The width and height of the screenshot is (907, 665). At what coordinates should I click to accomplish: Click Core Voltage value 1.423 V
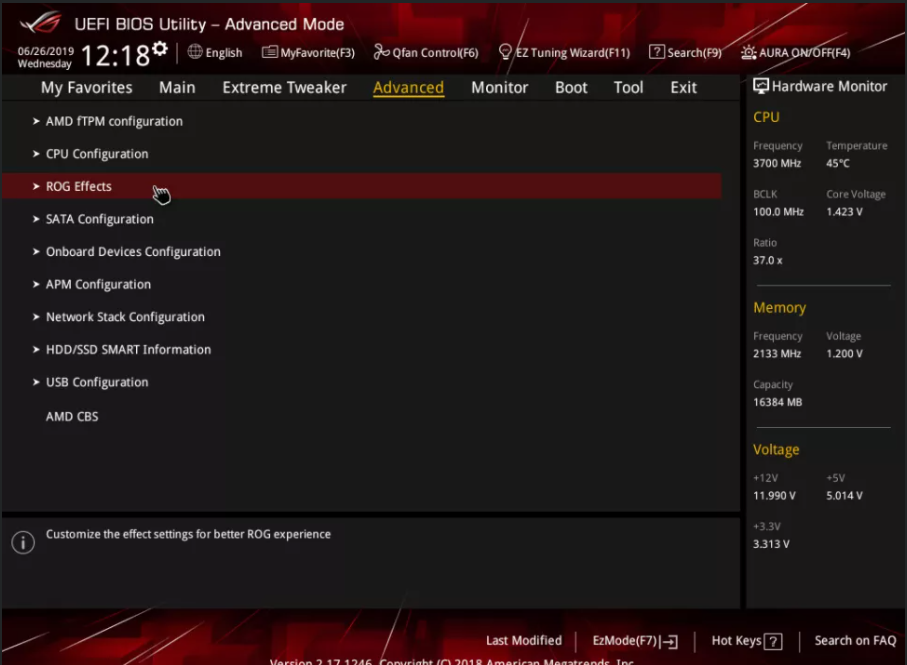[845, 212]
